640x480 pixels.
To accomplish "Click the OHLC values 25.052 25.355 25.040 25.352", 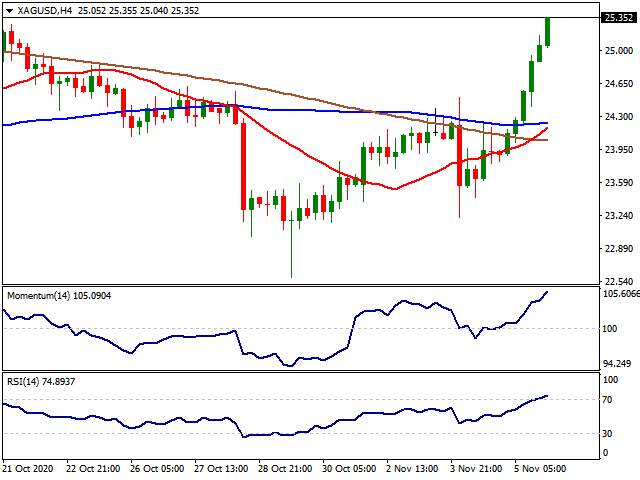I will (138, 11).
